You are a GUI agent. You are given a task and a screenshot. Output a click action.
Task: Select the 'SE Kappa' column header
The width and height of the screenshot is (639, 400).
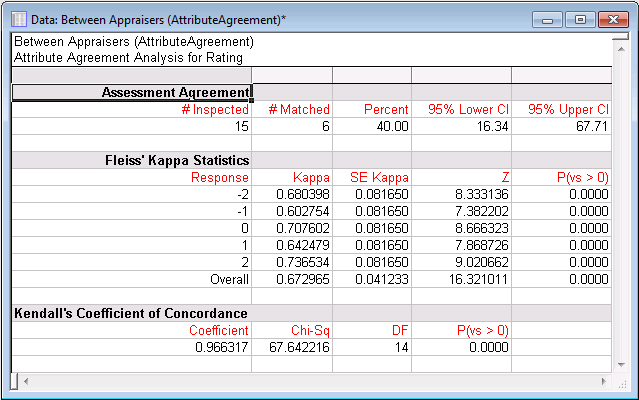tap(372, 178)
